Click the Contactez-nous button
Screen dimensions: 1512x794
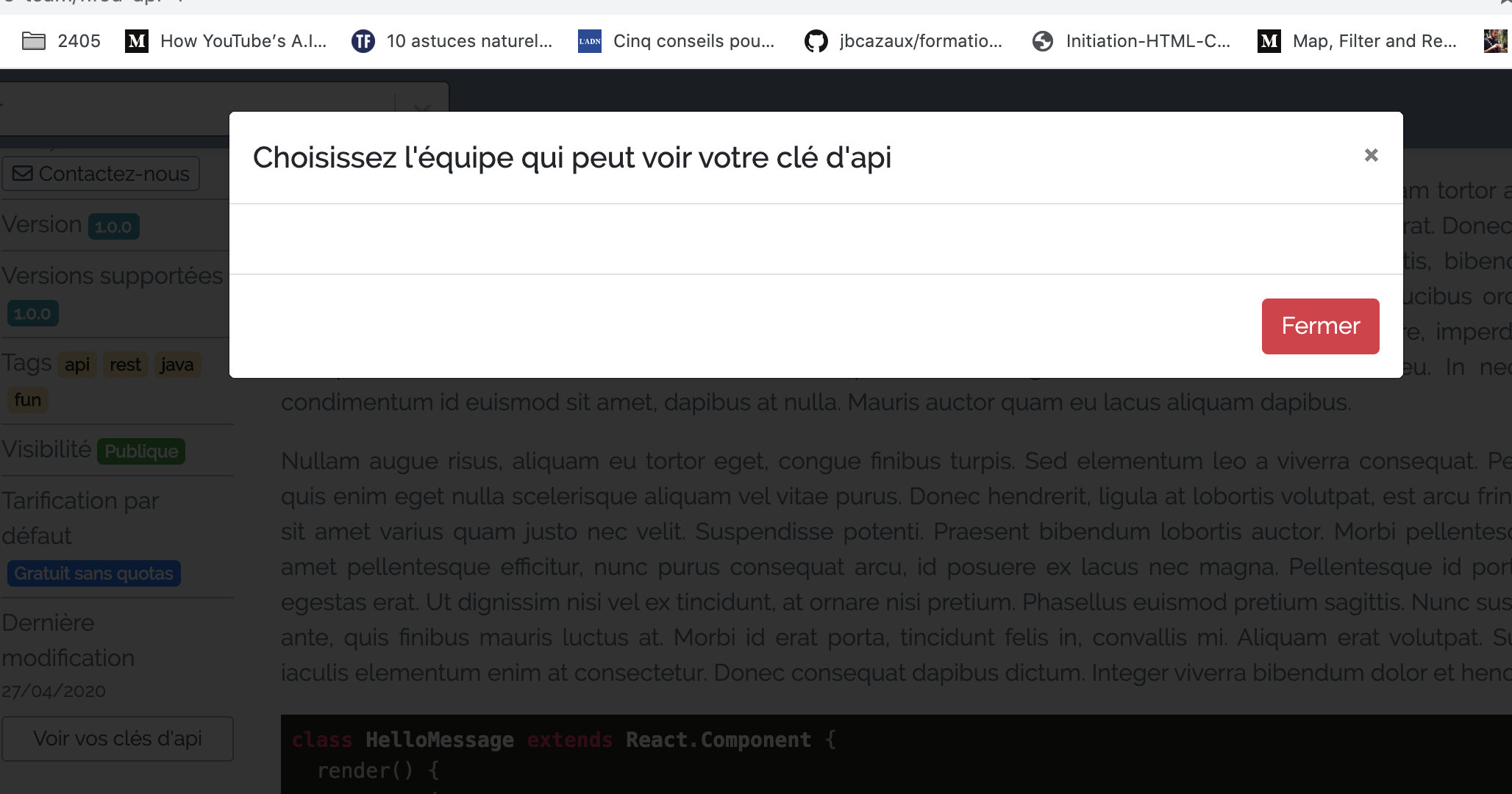point(101,174)
